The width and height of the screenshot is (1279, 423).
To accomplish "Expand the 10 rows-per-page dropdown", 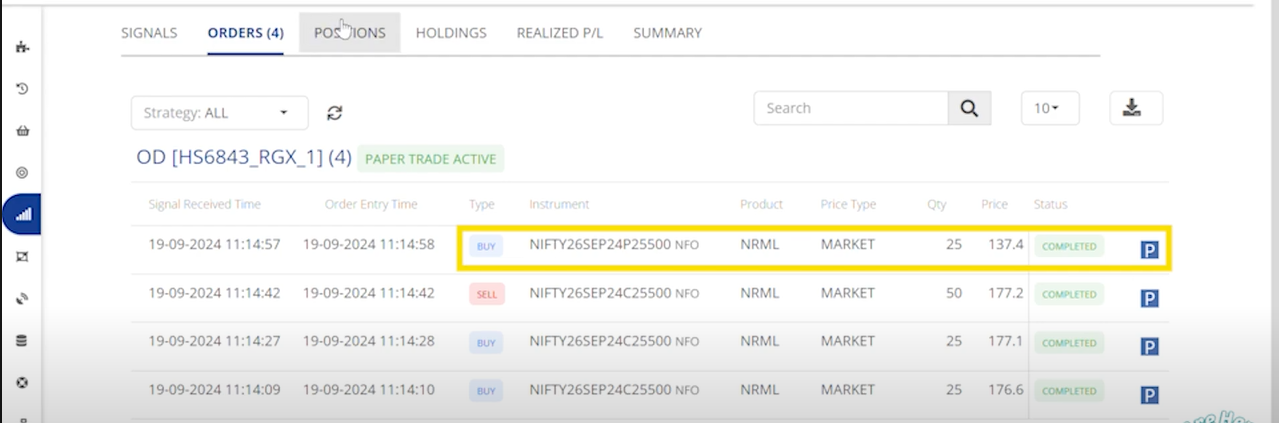I will [1049, 108].
